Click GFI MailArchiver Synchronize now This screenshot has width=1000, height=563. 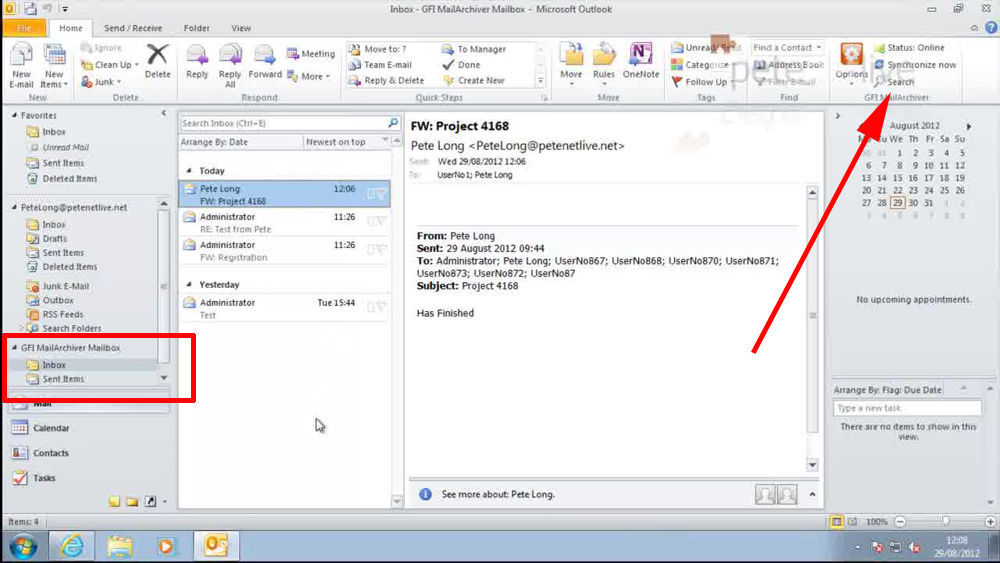click(915, 65)
